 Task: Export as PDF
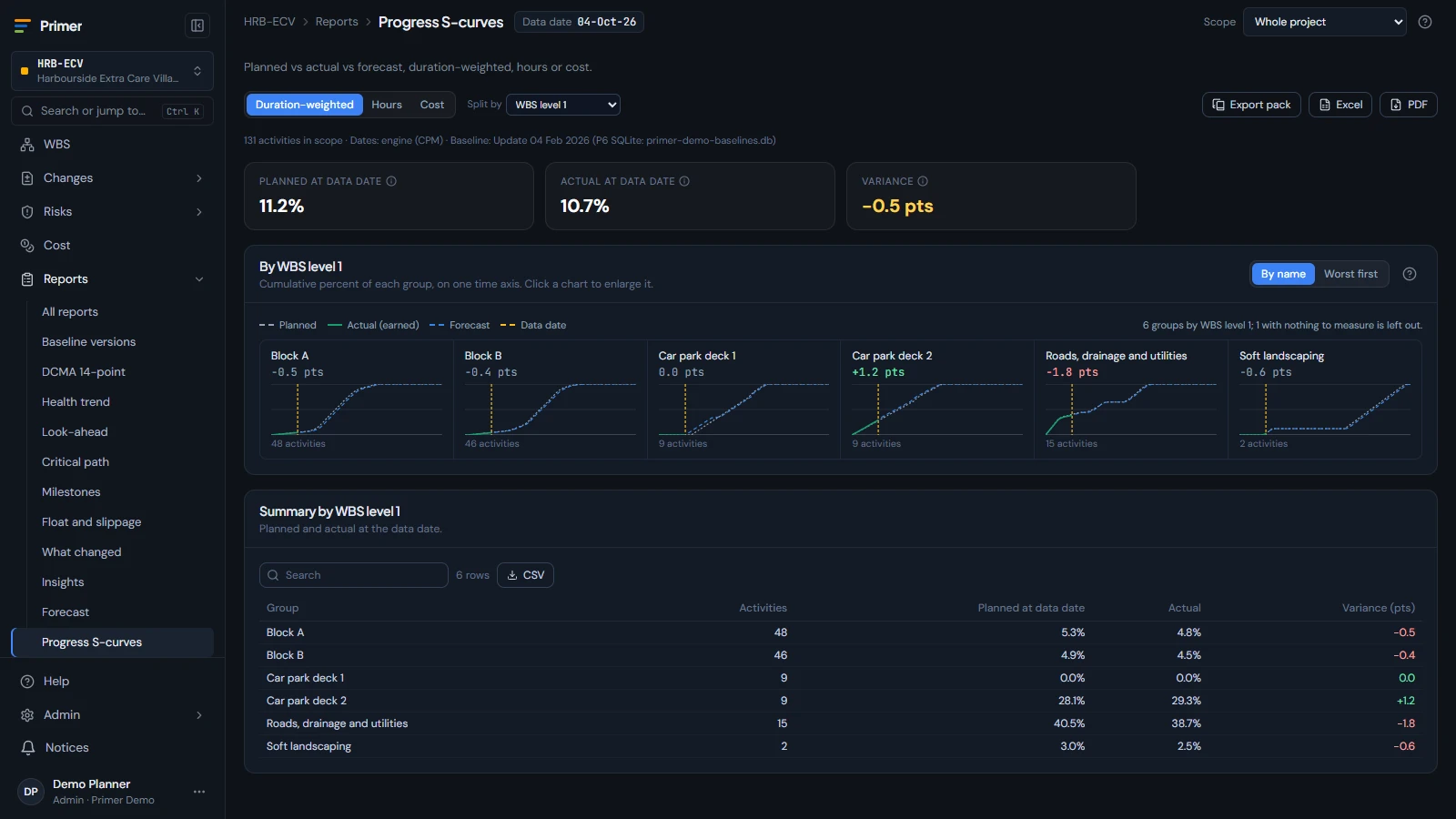[1409, 105]
